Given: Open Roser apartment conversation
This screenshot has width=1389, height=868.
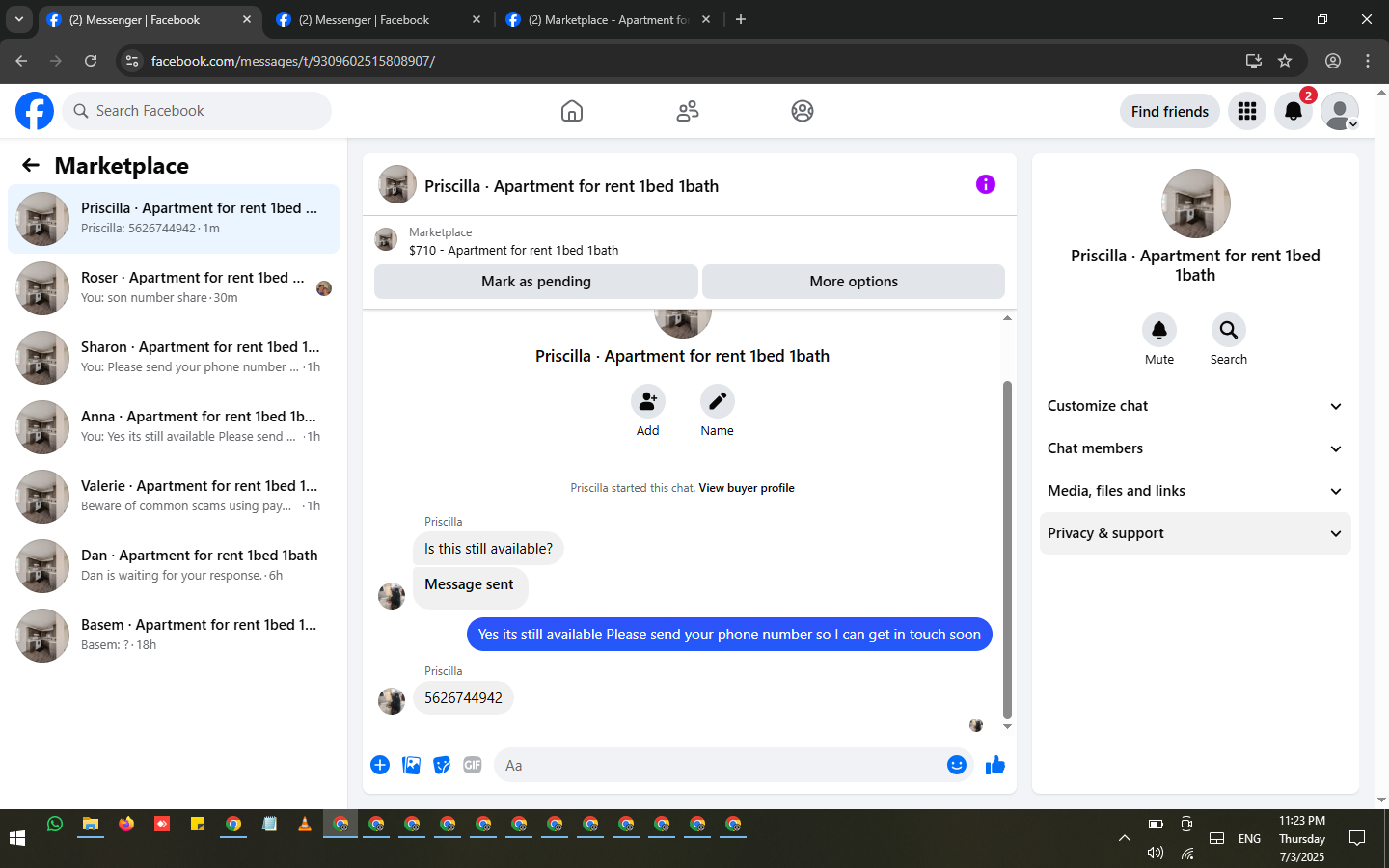Looking at the screenshot, I should 174,288.
